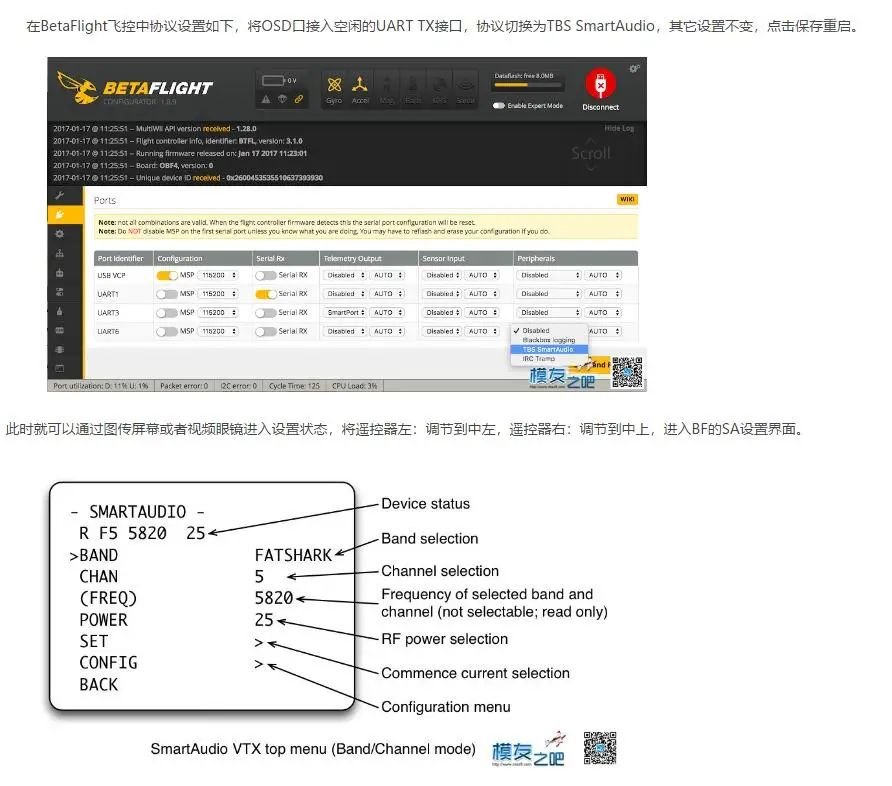892x786 pixels.
Task: Click the Betaflight bee logo
Action: tap(77, 88)
